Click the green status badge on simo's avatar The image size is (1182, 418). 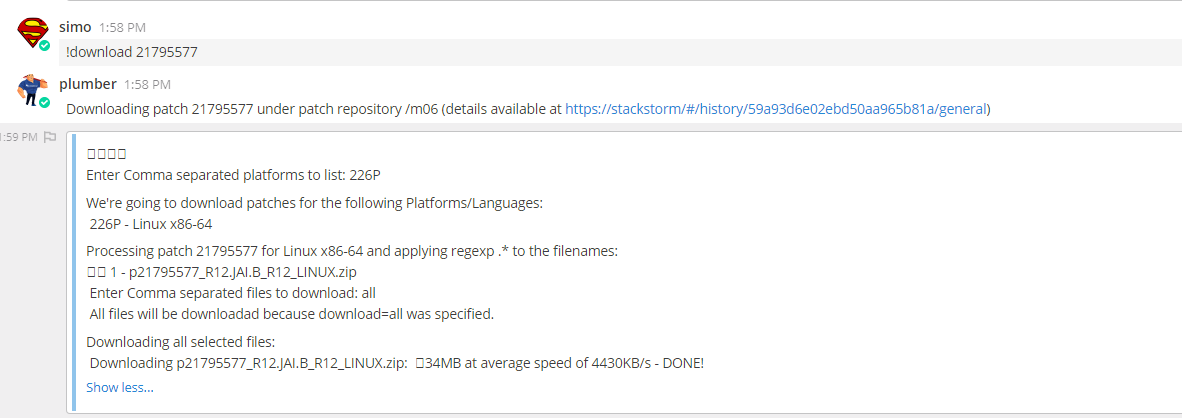tap(44, 45)
